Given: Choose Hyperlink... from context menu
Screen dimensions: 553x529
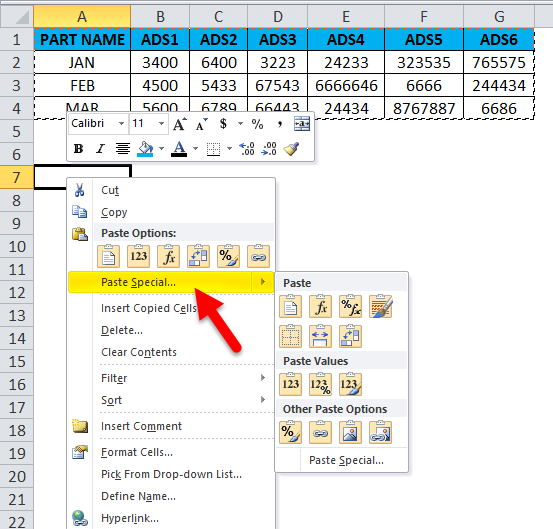Looking at the screenshot, I should click(171, 518).
